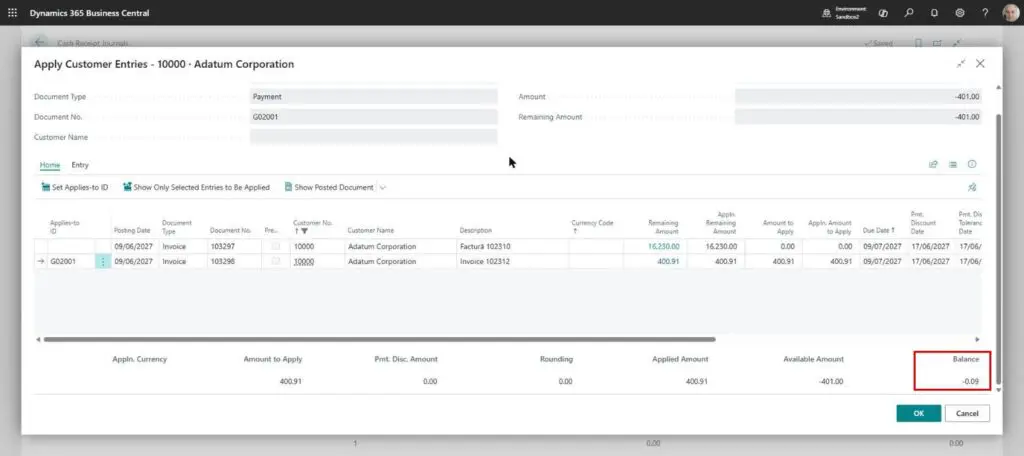Switch to the Home tab
This screenshot has width=1024, height=456.
[x=50, y=165]
